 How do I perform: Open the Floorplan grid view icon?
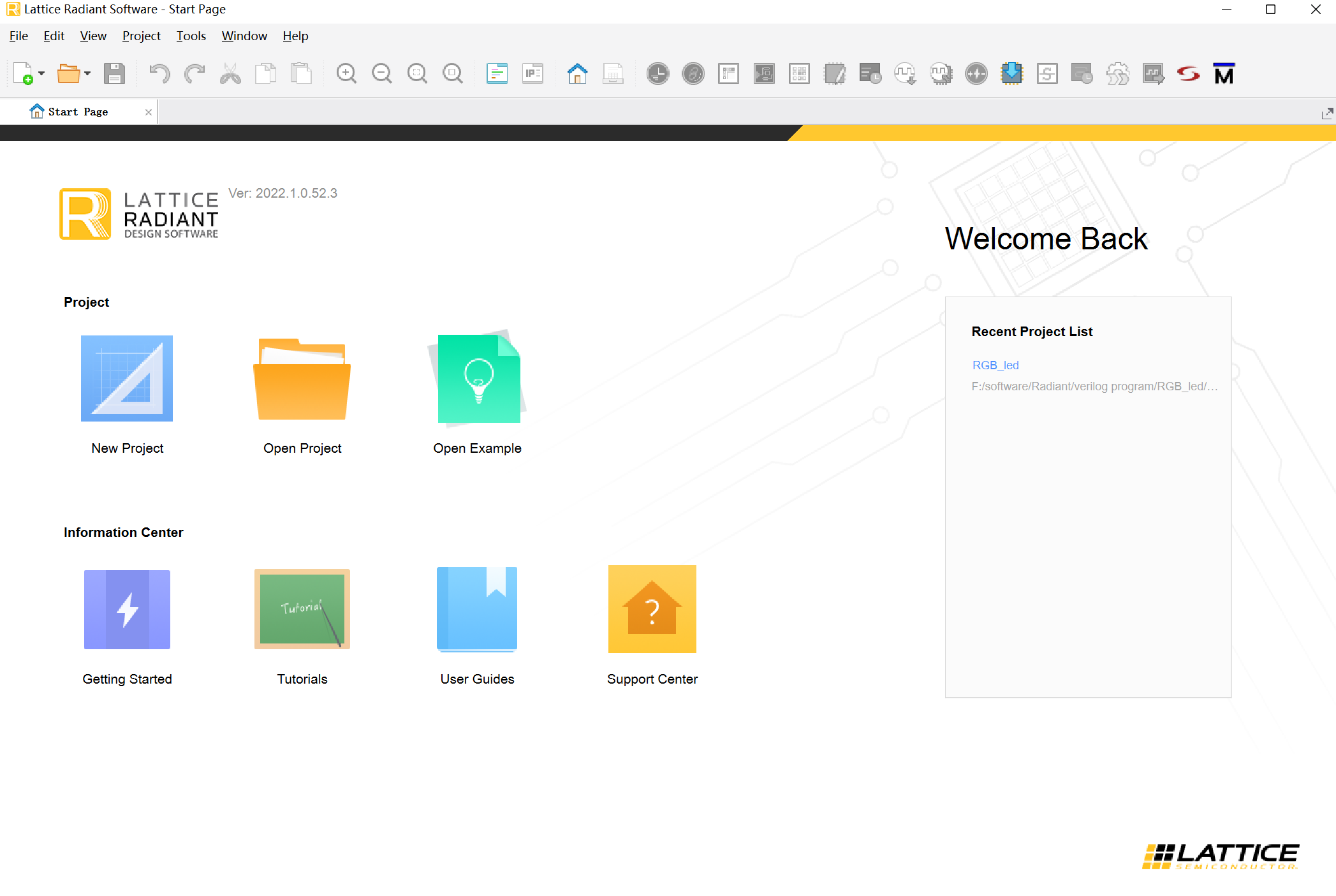click(x=799, y=74)
